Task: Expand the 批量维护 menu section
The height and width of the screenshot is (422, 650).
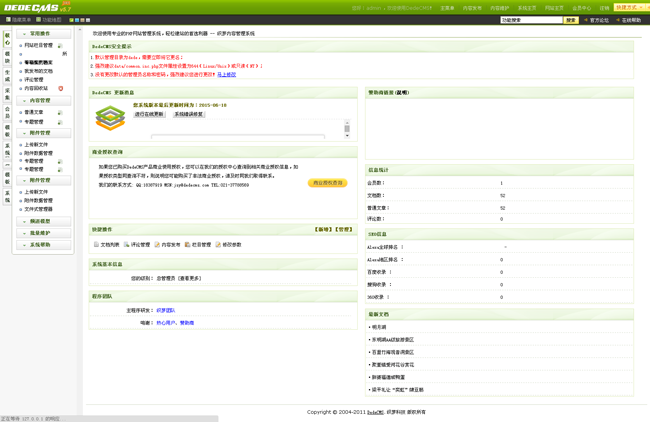Action: (44, 233)
